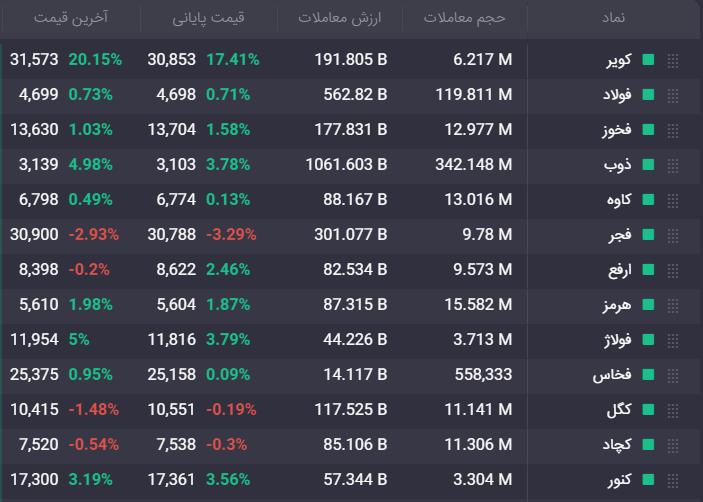
Task: Select the 301.077 B trade value
Action: [351, 234]
